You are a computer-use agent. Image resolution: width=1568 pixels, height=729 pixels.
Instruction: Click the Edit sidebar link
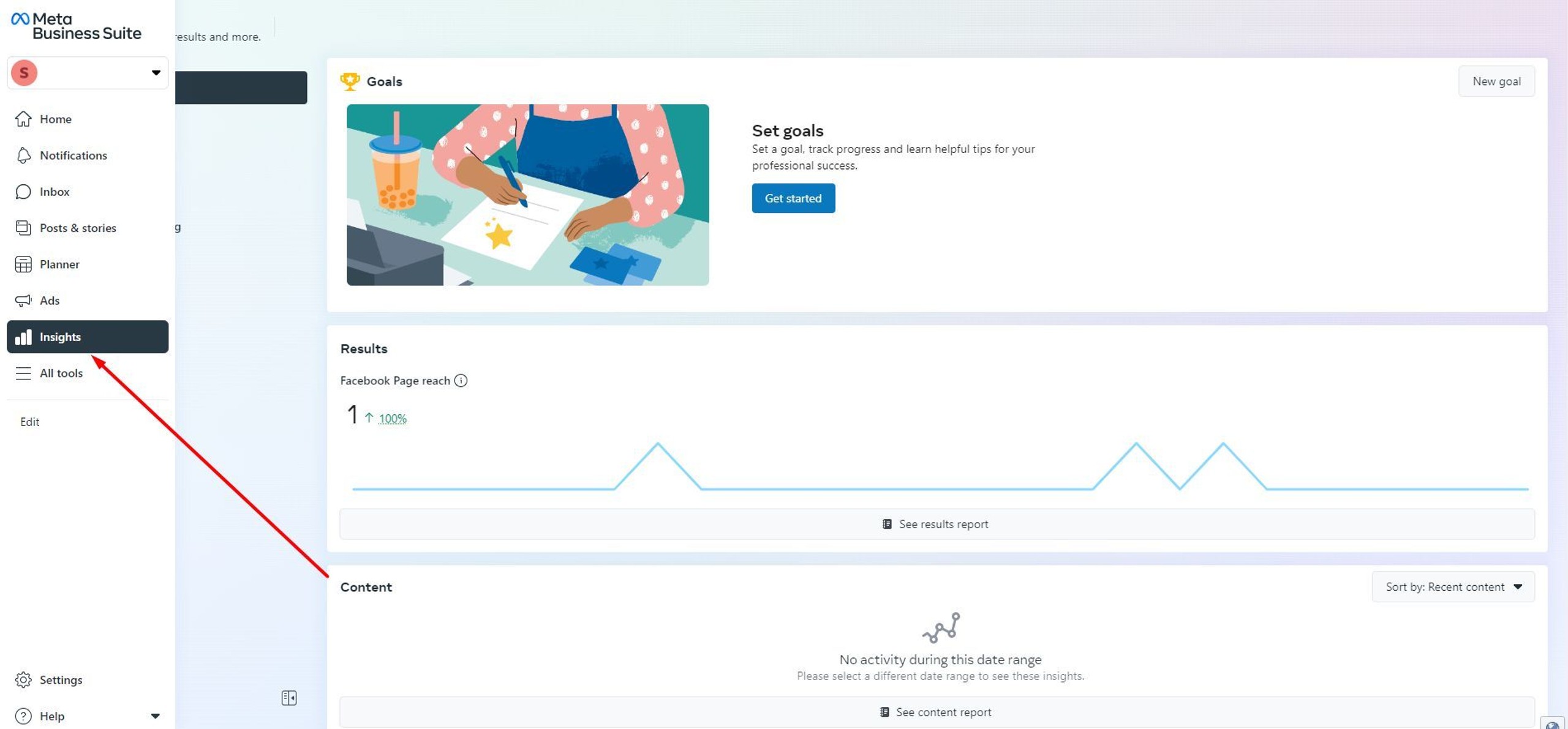29,422
